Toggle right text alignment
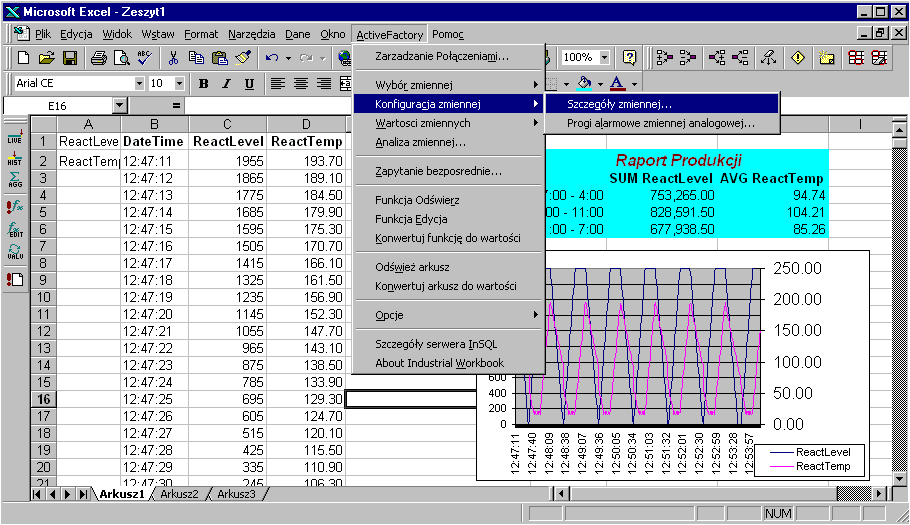 (x=324, y=84)
